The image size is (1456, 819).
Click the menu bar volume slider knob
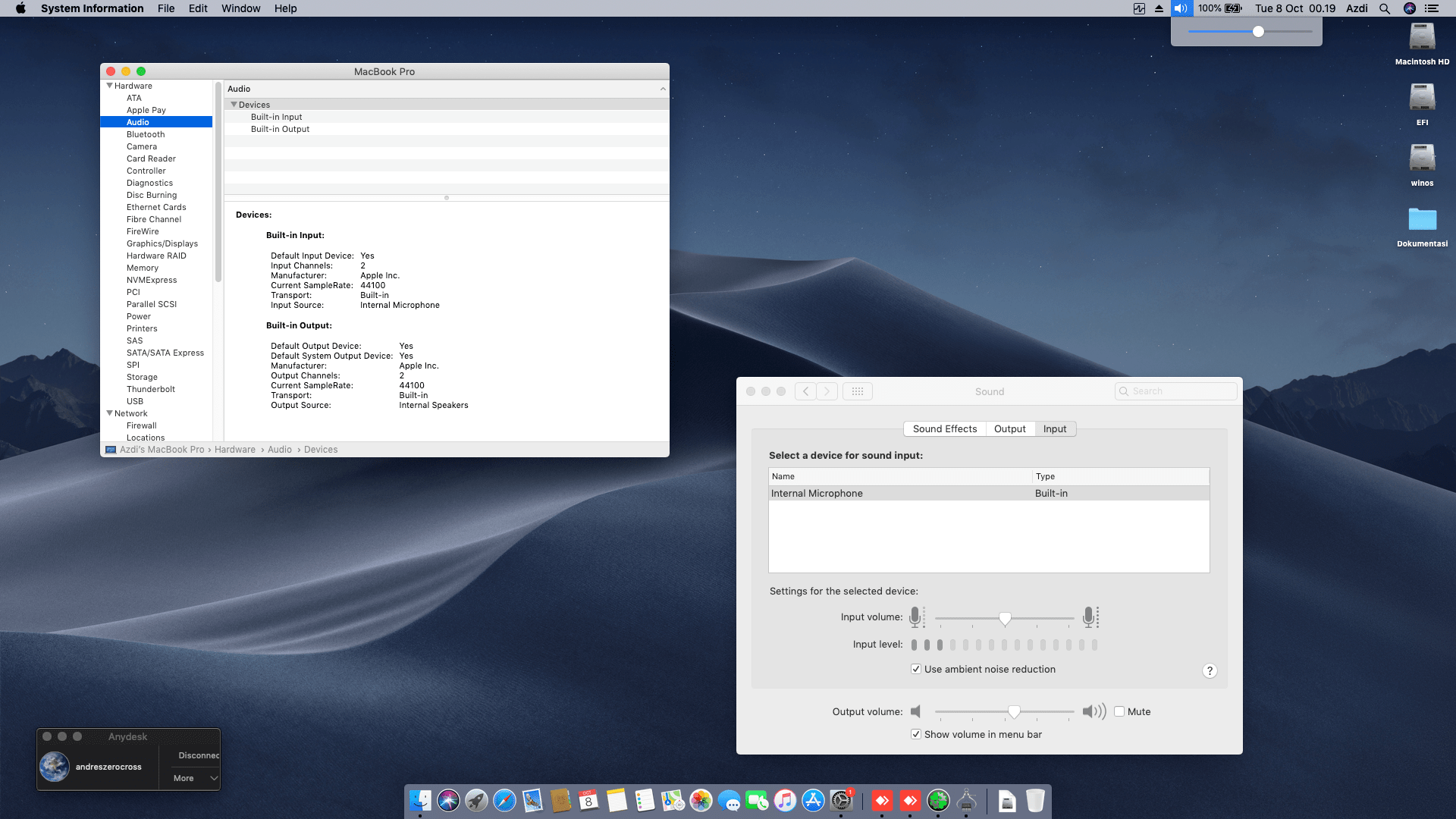pos(1258,32)
